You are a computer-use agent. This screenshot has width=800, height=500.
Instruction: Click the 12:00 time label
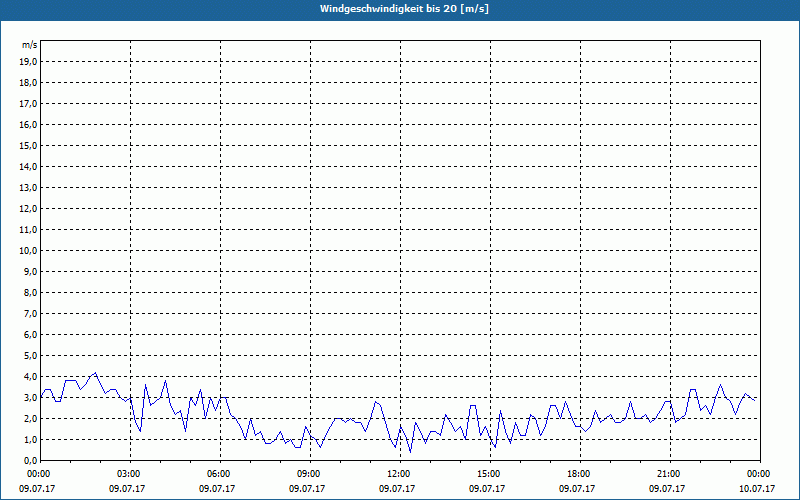point(401,474)
